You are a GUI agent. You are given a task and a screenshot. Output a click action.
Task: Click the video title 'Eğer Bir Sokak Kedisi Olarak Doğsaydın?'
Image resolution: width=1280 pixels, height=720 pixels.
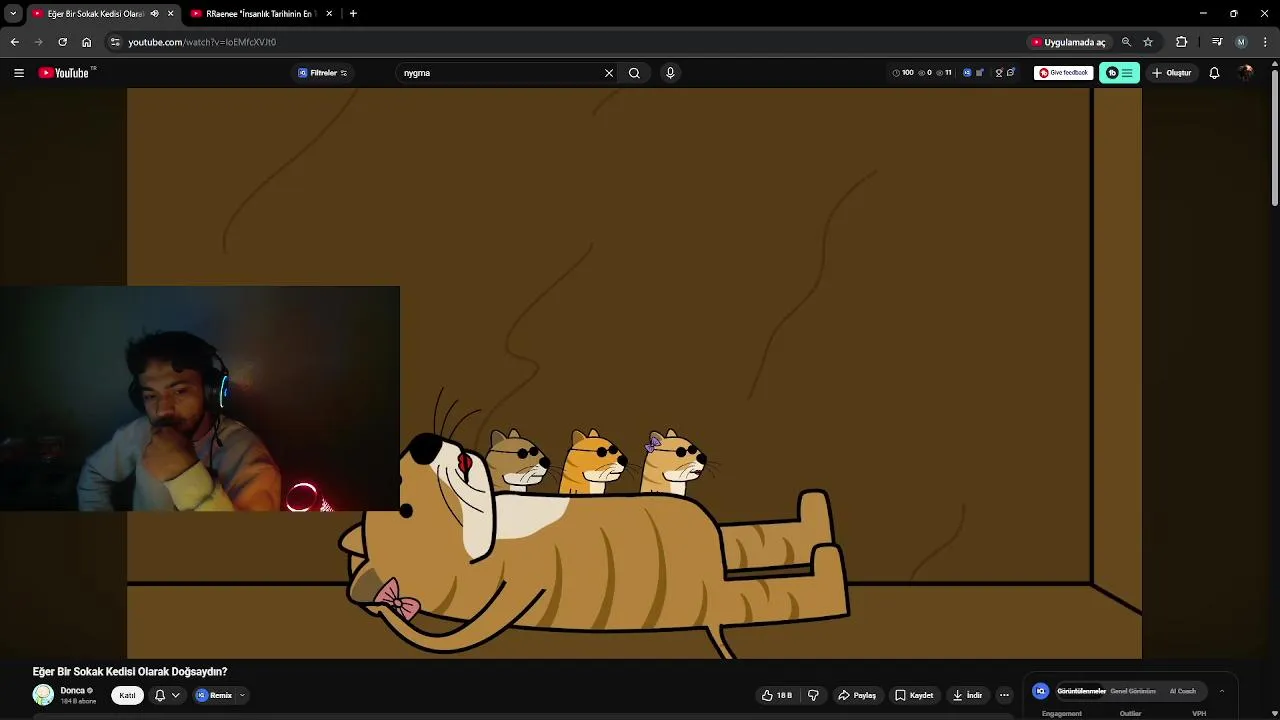coord(130,672)
